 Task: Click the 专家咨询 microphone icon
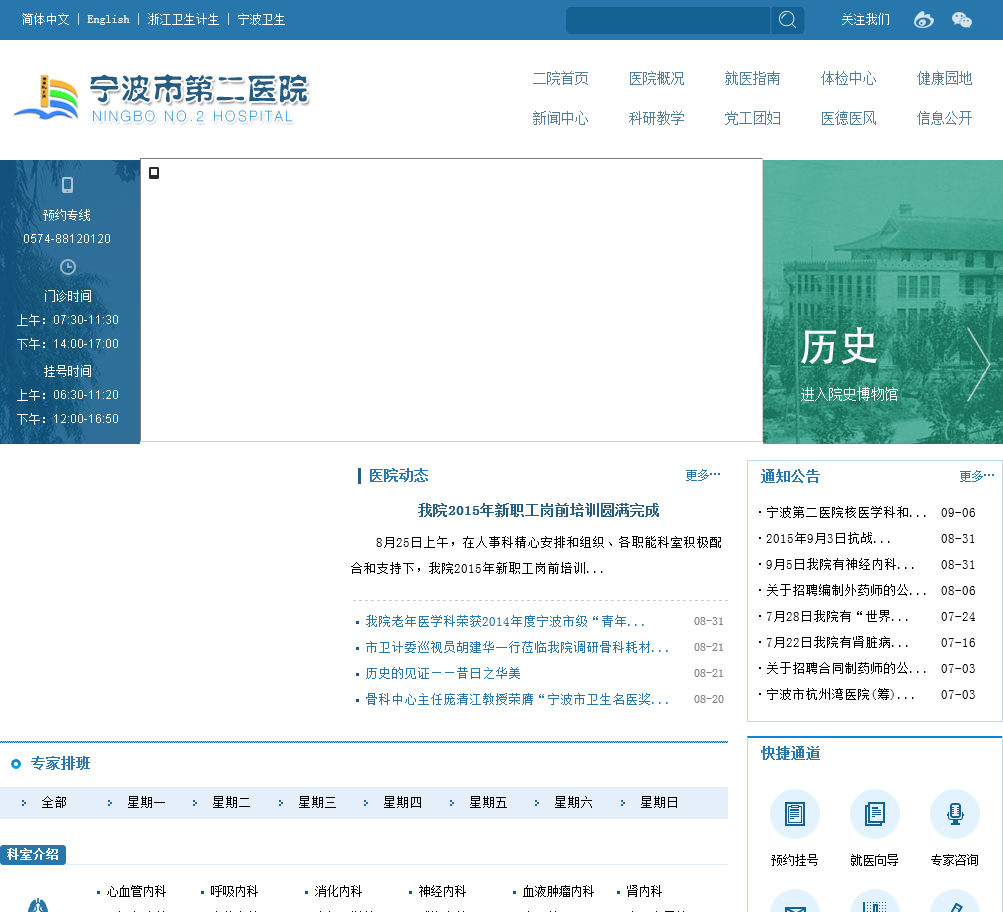pos(954,814)
